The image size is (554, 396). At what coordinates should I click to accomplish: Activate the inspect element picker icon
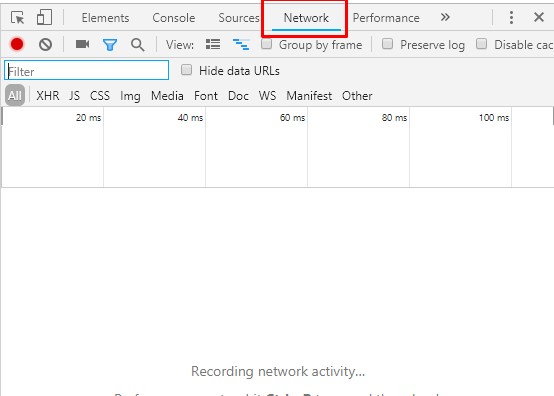[17, 17]
